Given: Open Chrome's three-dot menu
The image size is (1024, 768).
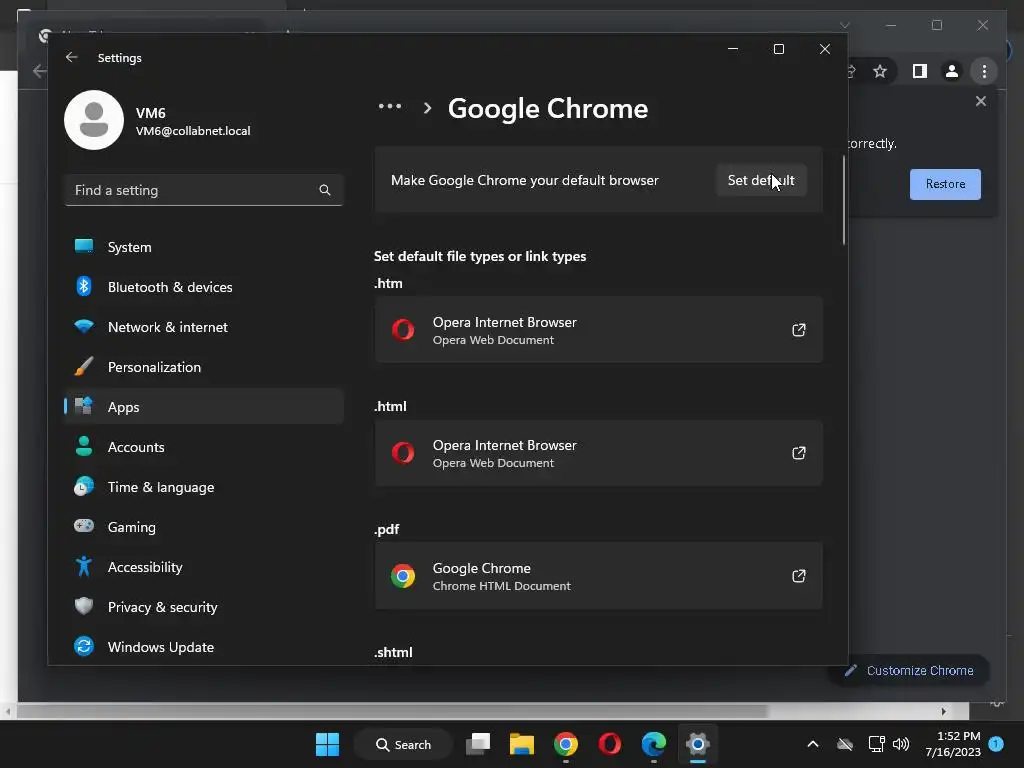Looking at the screenshot, I should (x=984, y=71).
